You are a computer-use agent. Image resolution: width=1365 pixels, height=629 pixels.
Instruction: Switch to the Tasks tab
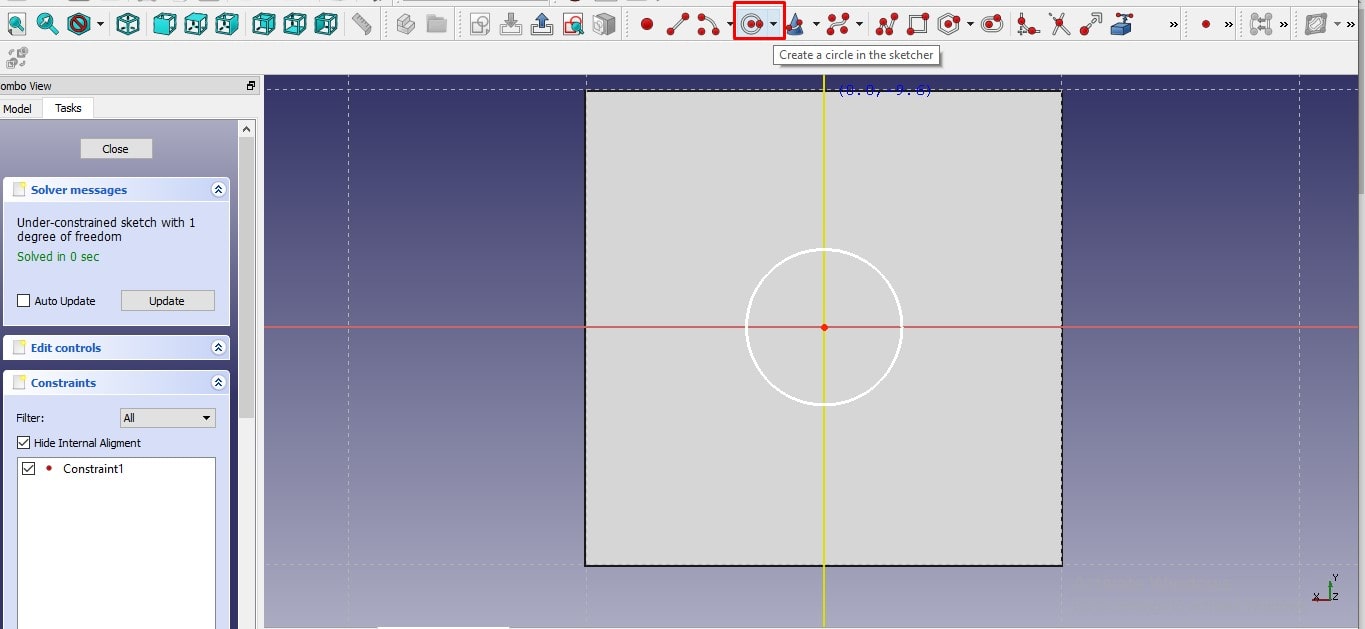pyautogui.click(x=68, y=108)
